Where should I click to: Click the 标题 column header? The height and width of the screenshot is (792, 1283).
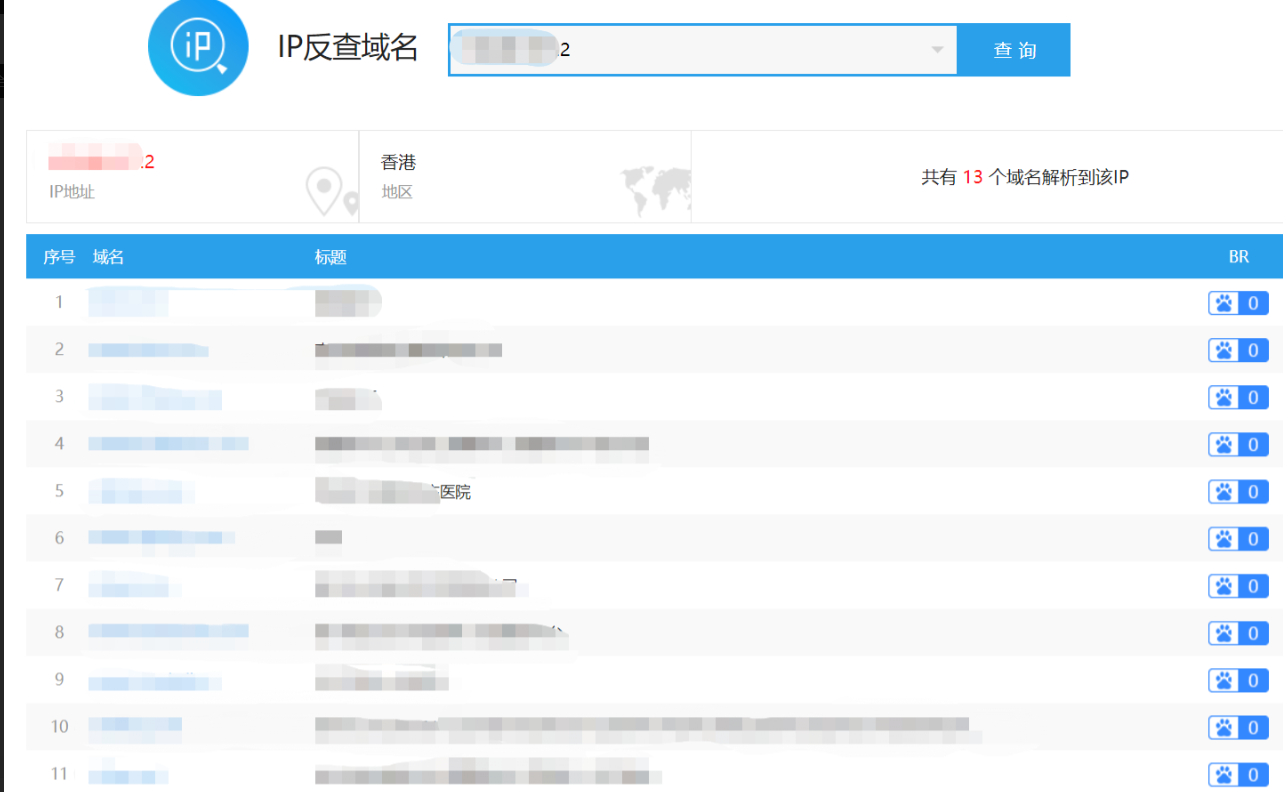tap(331, 257)
